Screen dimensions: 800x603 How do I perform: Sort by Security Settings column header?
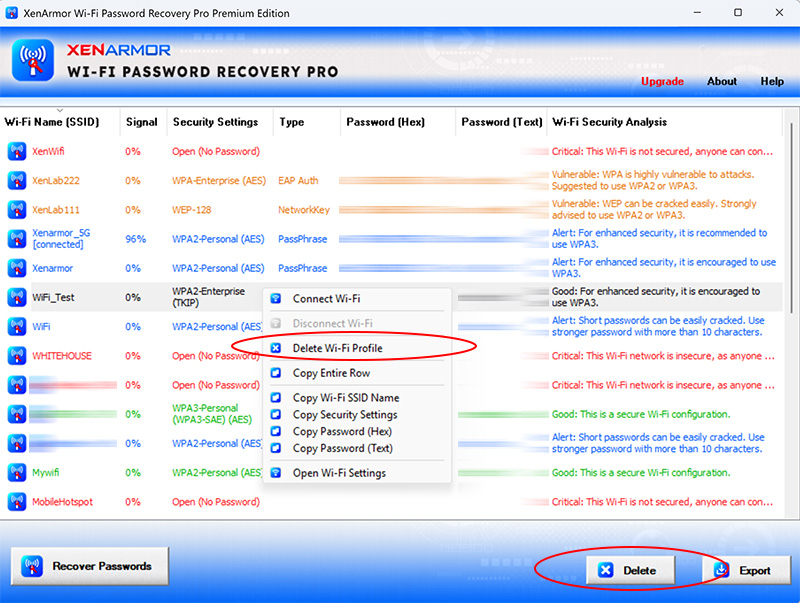pyautogui.click(x=215, y=122)
